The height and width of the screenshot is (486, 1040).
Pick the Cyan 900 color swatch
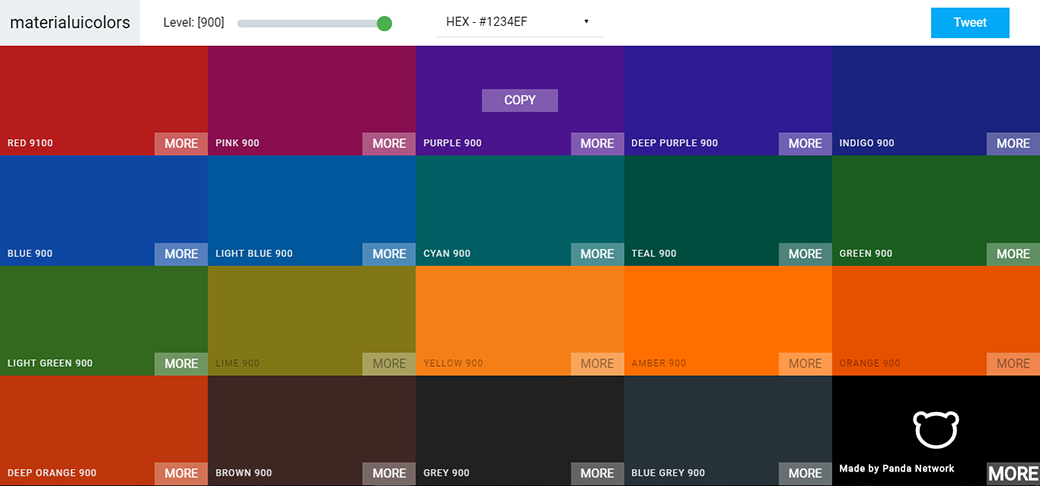[519, 205]
